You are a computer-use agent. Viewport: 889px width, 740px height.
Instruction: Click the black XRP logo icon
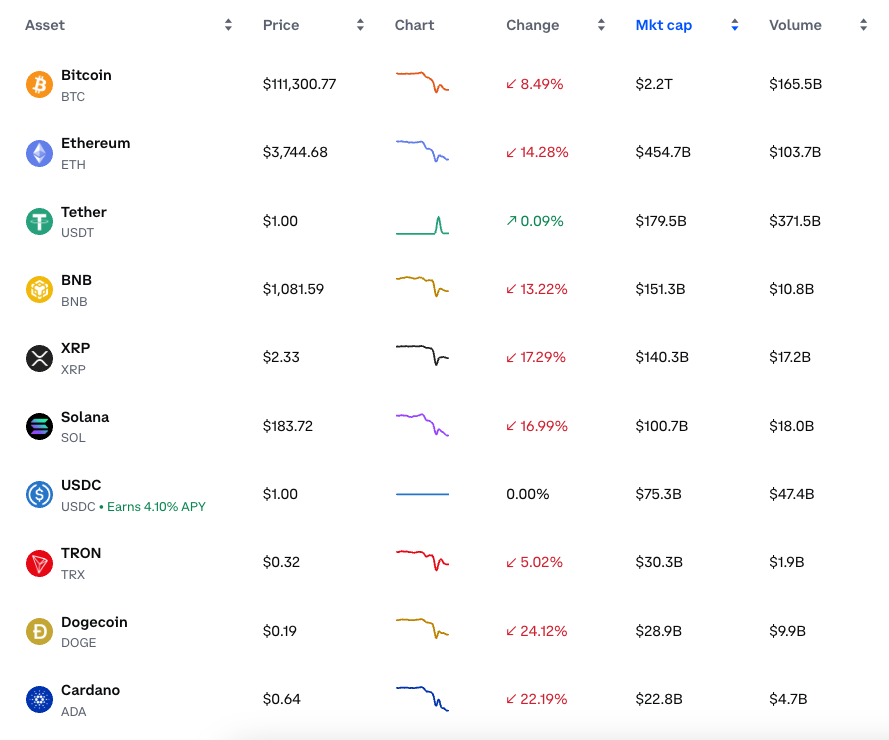40,358
